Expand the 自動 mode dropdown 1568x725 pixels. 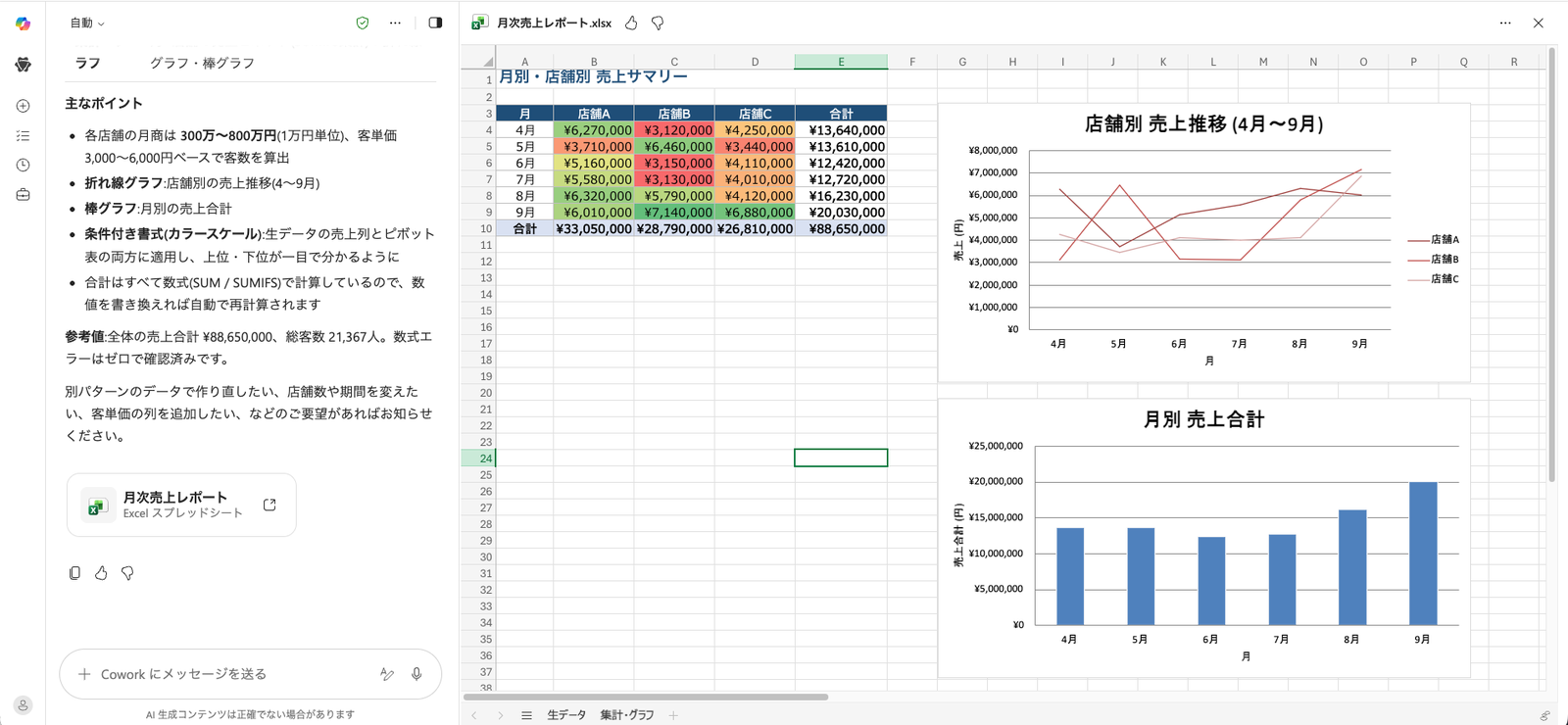[x=86, y=23]
